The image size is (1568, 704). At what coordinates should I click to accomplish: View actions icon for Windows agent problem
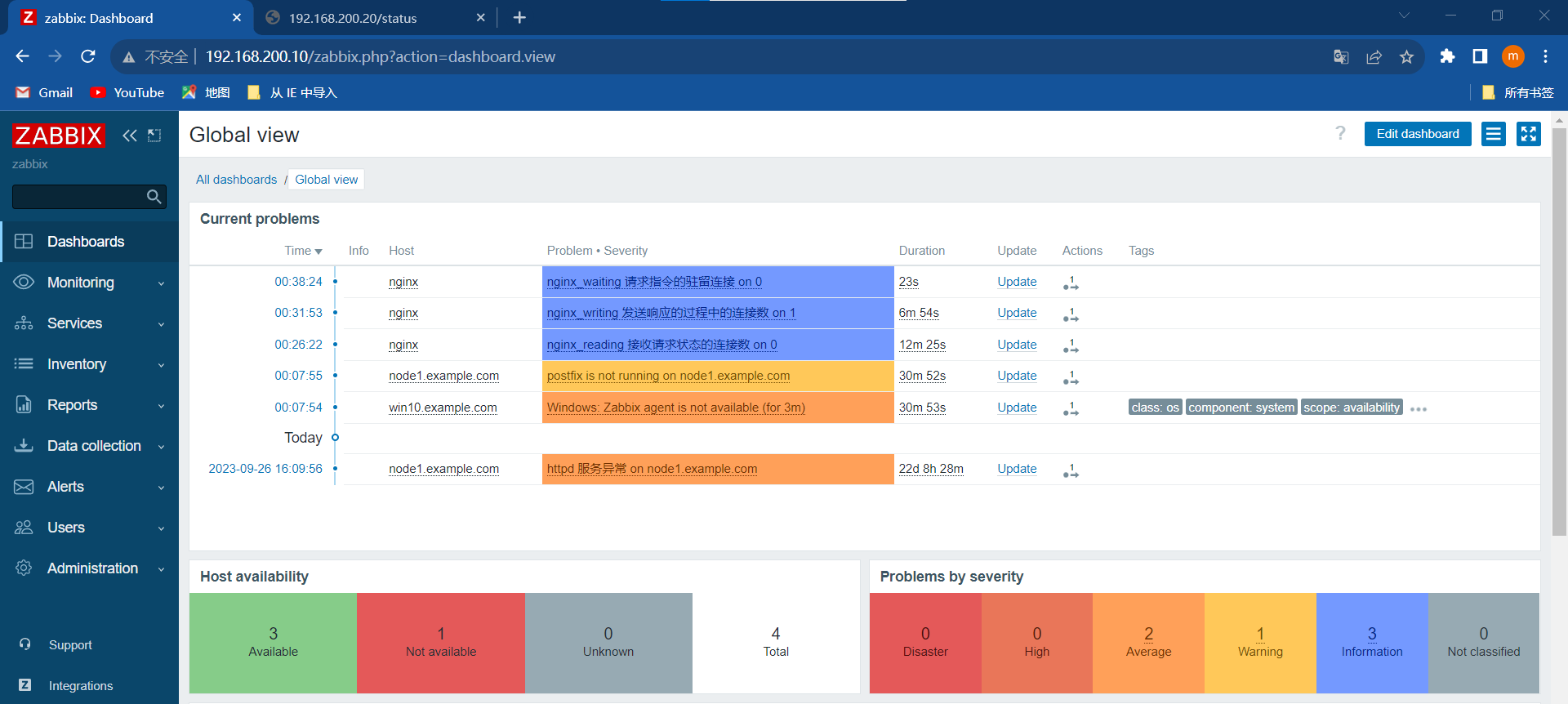click(1071, 409)
